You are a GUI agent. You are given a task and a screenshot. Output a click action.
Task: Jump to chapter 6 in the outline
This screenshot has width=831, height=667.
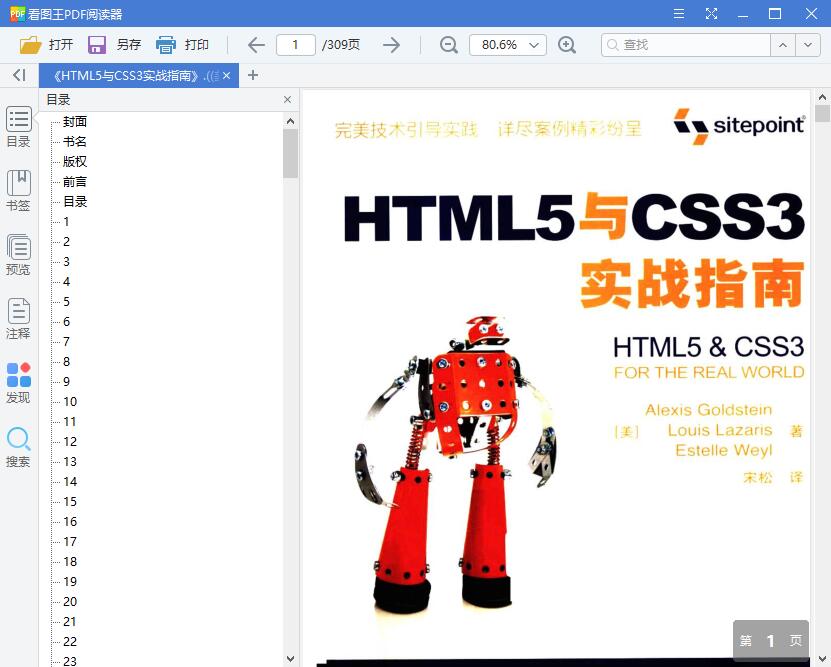(66, 322)
